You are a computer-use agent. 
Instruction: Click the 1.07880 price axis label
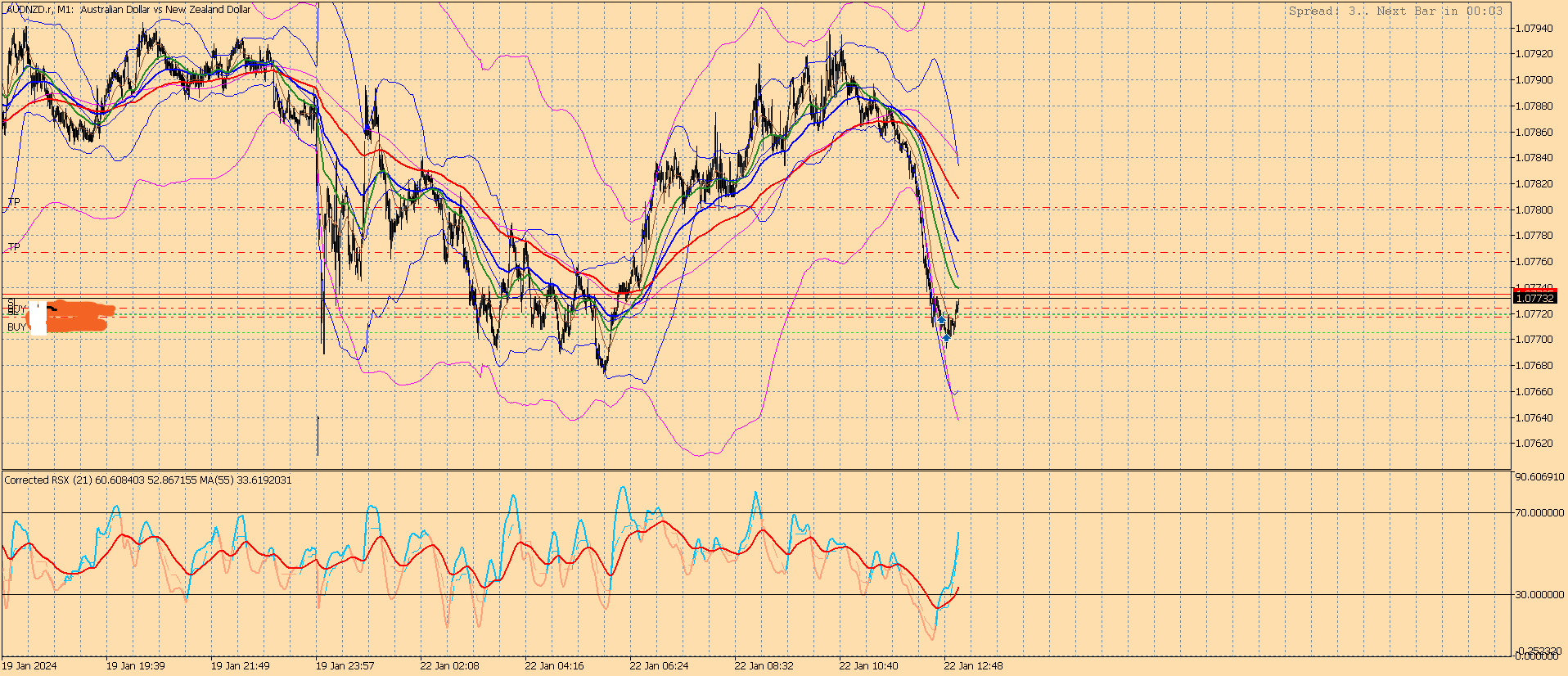click(1534, 106)
